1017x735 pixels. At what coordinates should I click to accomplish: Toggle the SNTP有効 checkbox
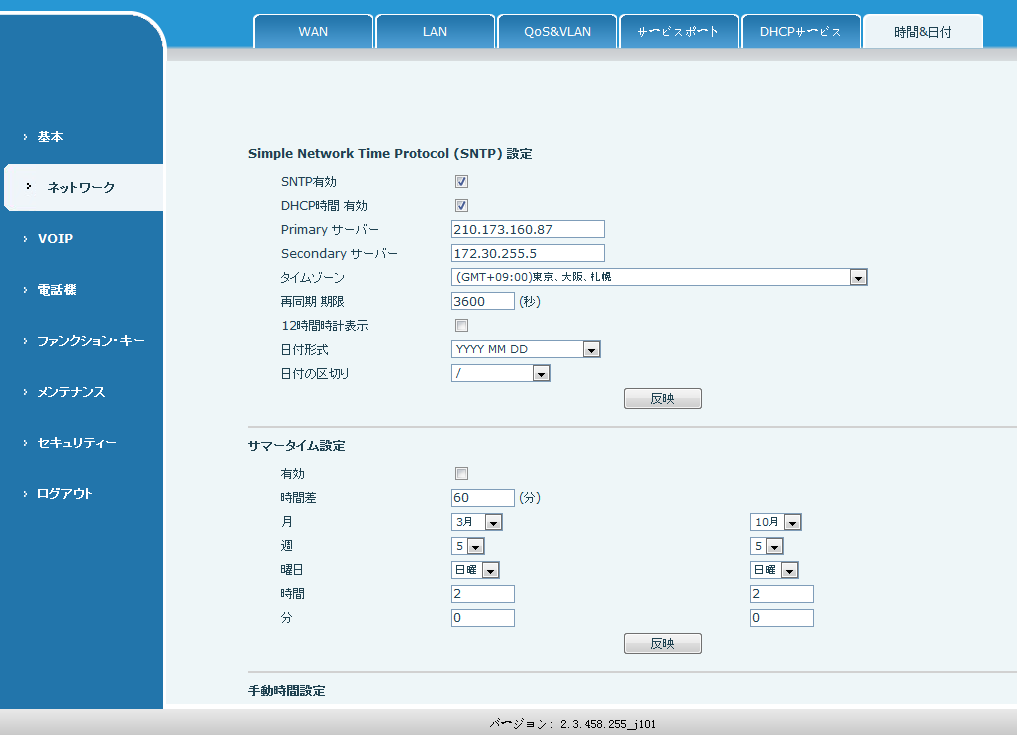point(461,182)
